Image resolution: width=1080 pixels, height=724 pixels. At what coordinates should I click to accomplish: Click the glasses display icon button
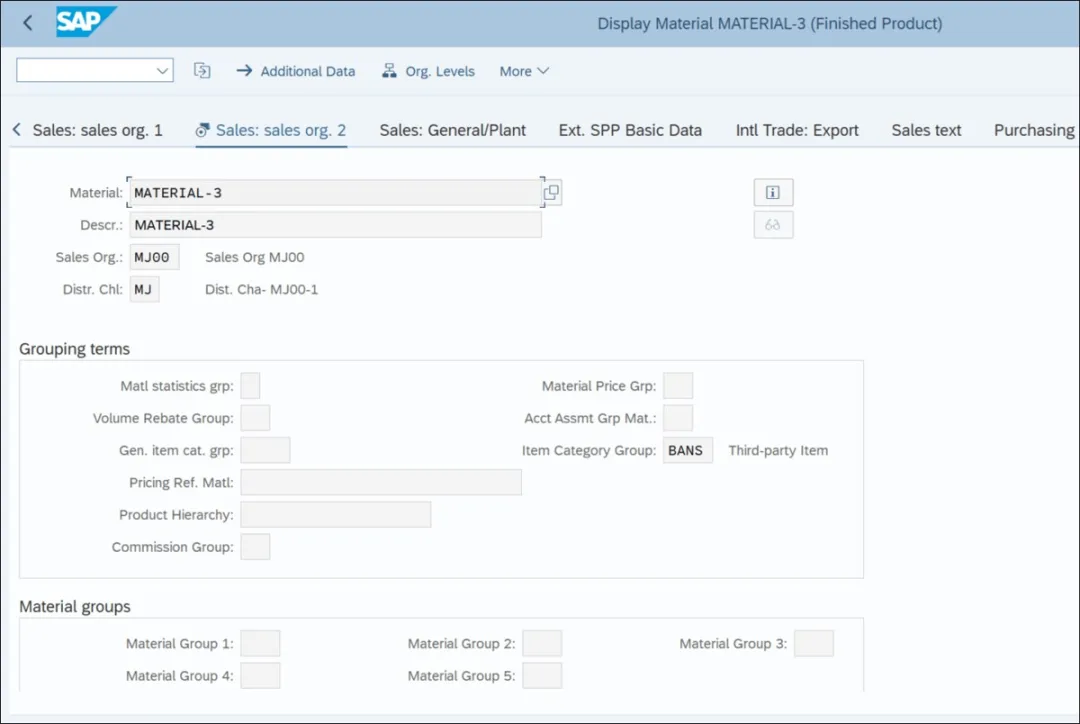click(x=773, y=225)
